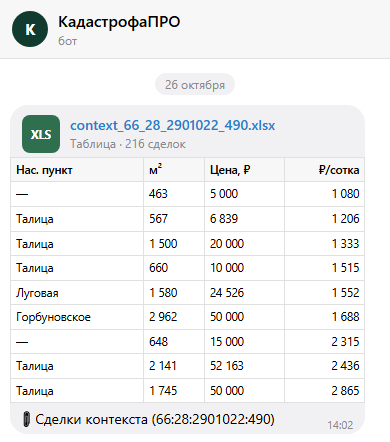Select the area cell 1 500
Image resolution: width=390 pixels, height=442 pixels.
[x=174, y=244]
